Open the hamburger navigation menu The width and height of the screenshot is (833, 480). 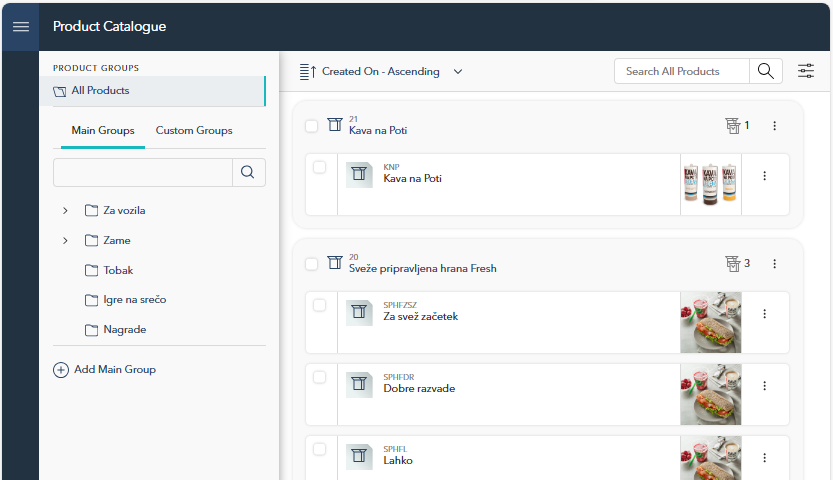(x=21, y=27)
